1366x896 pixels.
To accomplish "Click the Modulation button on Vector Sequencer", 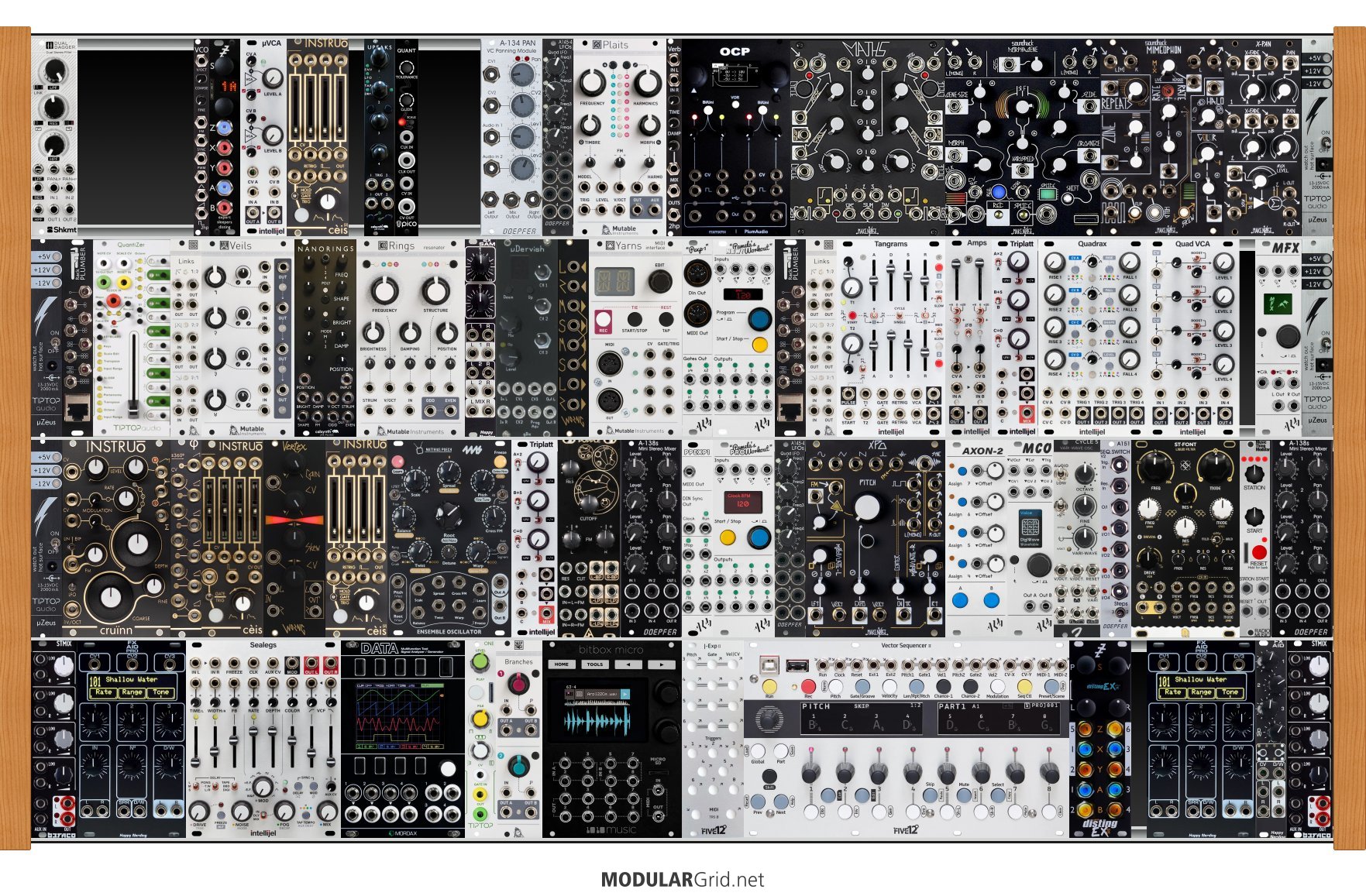I will click(997, 686).
